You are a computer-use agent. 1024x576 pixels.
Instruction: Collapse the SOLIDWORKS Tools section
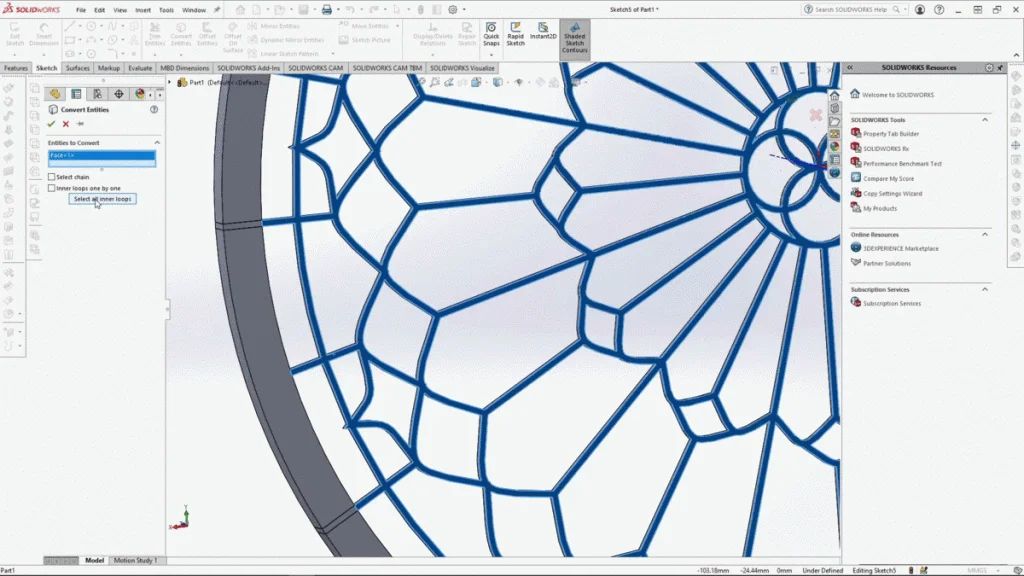[x=985, y=119]
